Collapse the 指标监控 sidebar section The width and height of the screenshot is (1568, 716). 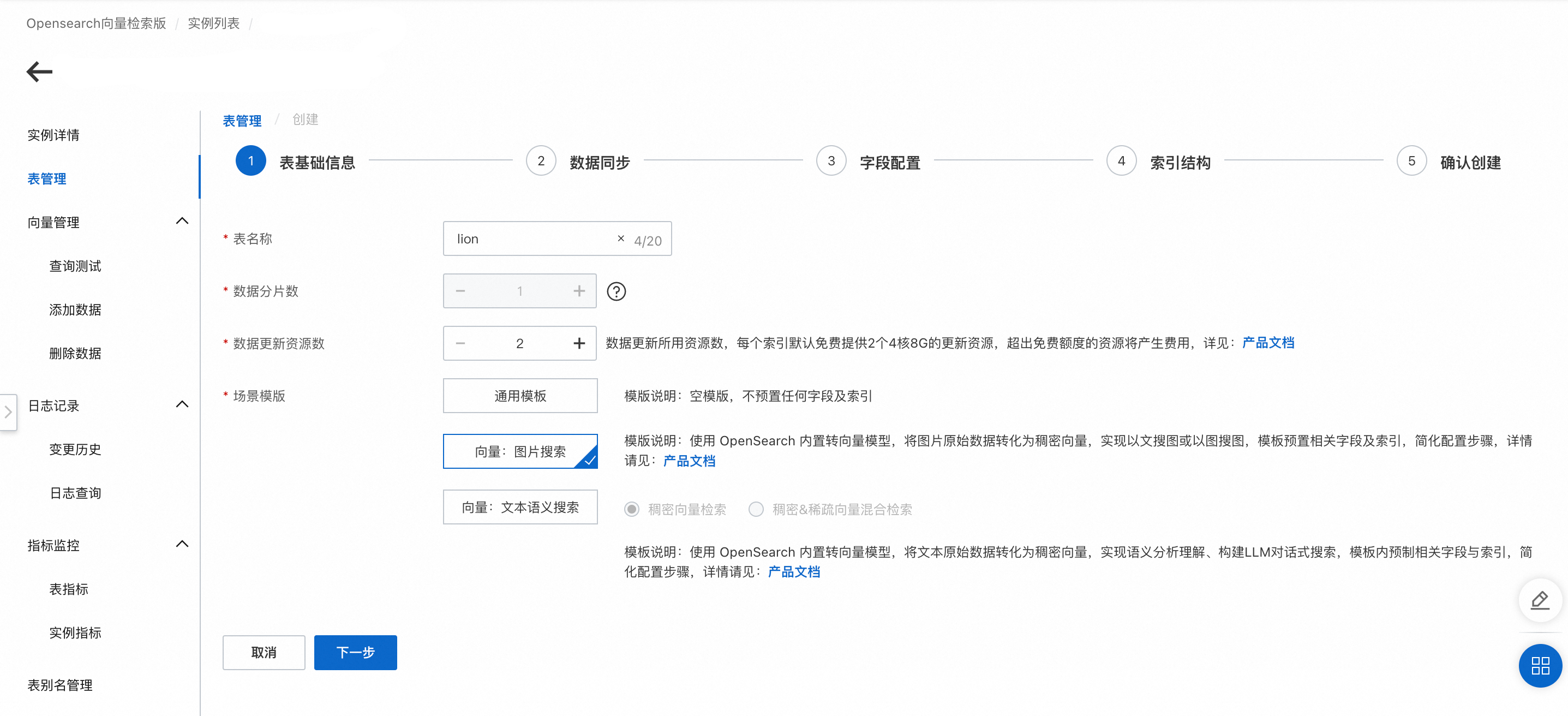click(x=182, y=544)
